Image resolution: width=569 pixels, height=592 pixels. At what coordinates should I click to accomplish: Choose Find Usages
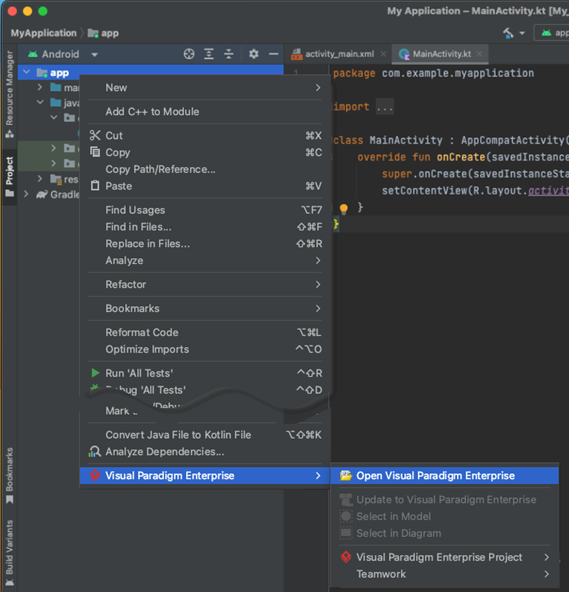tap(205, 210)
